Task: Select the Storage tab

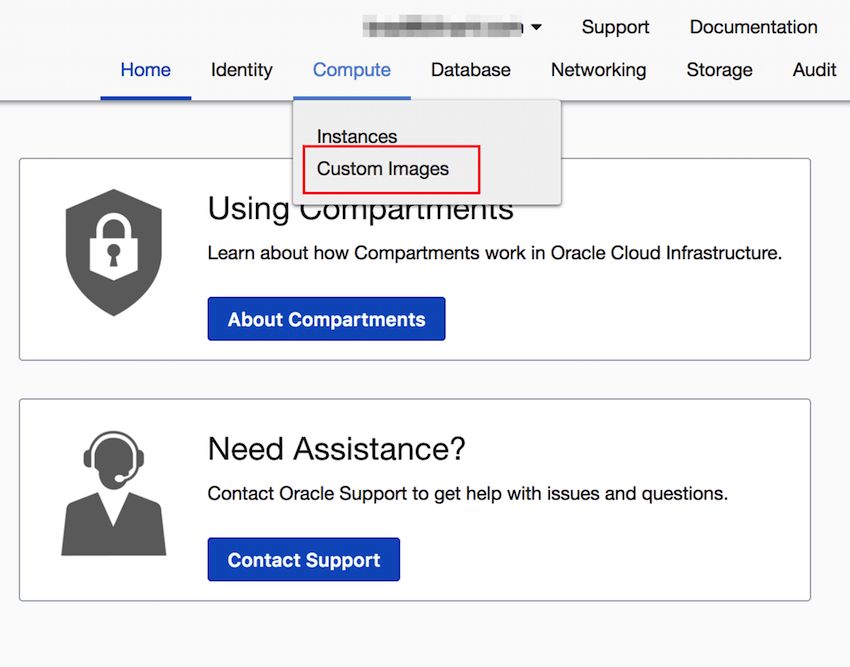Action: [719, 70]
